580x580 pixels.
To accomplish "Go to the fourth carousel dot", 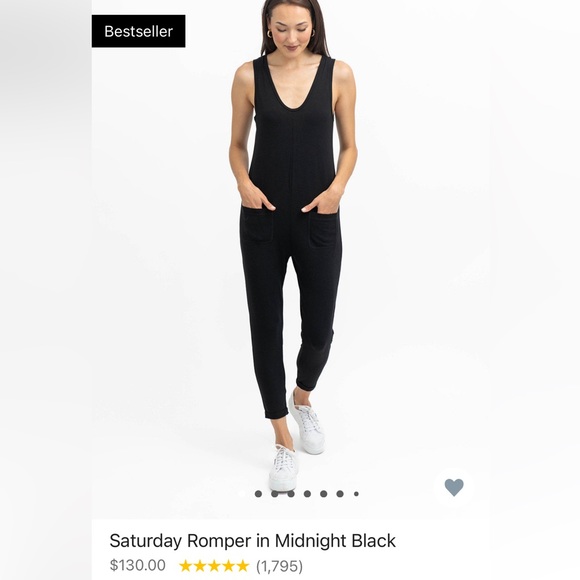I will pyautogui.click(x=291, y=493).
